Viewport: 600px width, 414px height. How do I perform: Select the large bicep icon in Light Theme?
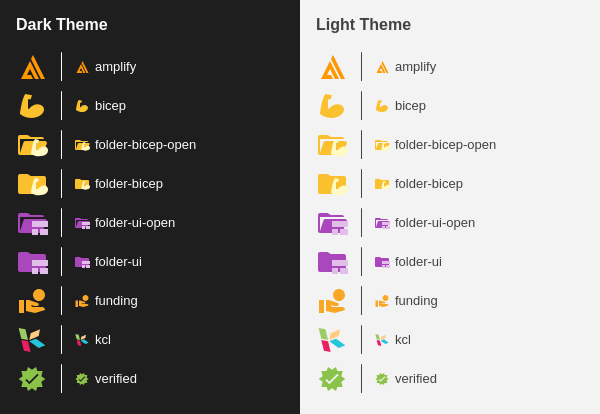click(332, 106)
